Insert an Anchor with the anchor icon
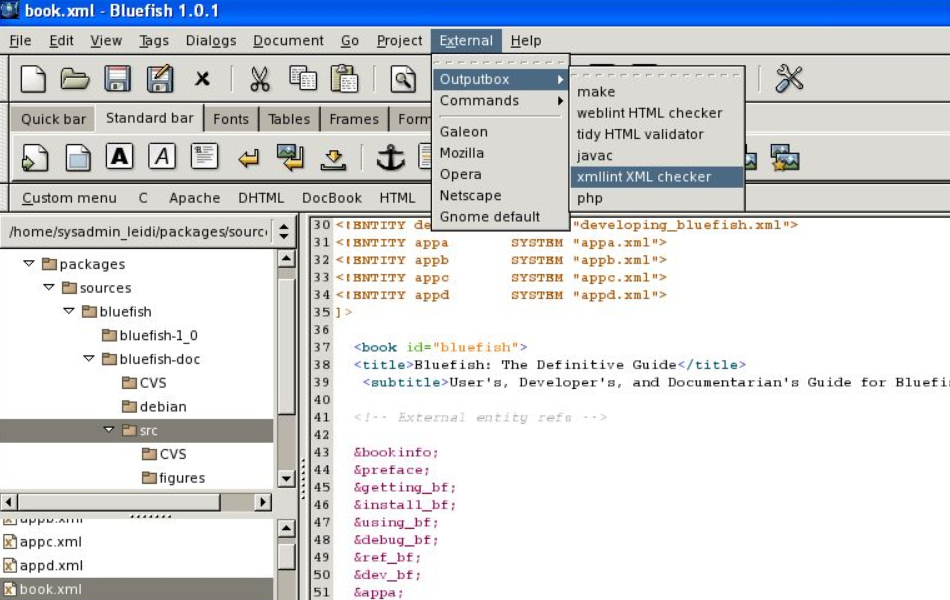The height and width of the screenshot is (600, 950). 390,158
